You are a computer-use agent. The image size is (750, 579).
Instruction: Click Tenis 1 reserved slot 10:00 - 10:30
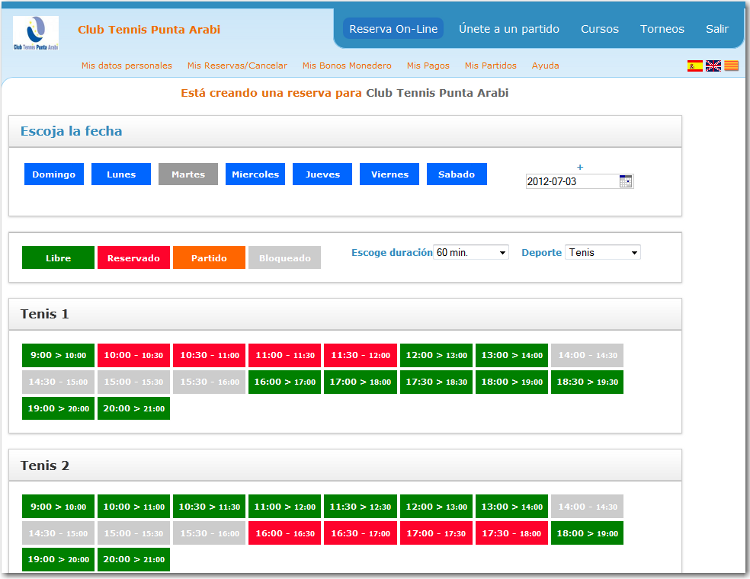tap(133, 355)
